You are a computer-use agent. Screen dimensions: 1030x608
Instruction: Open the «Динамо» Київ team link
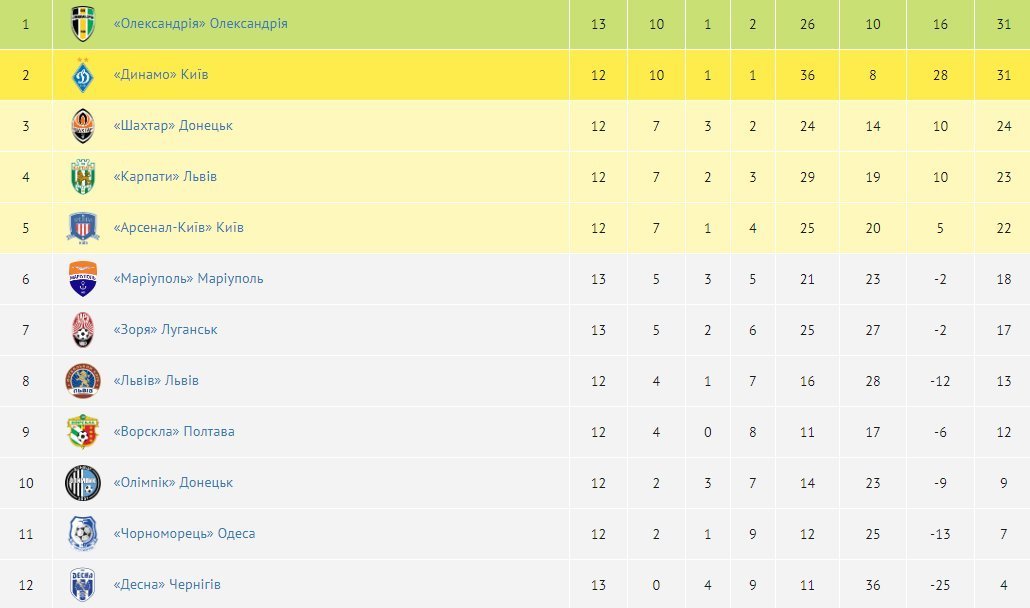[x=161, y=75]
